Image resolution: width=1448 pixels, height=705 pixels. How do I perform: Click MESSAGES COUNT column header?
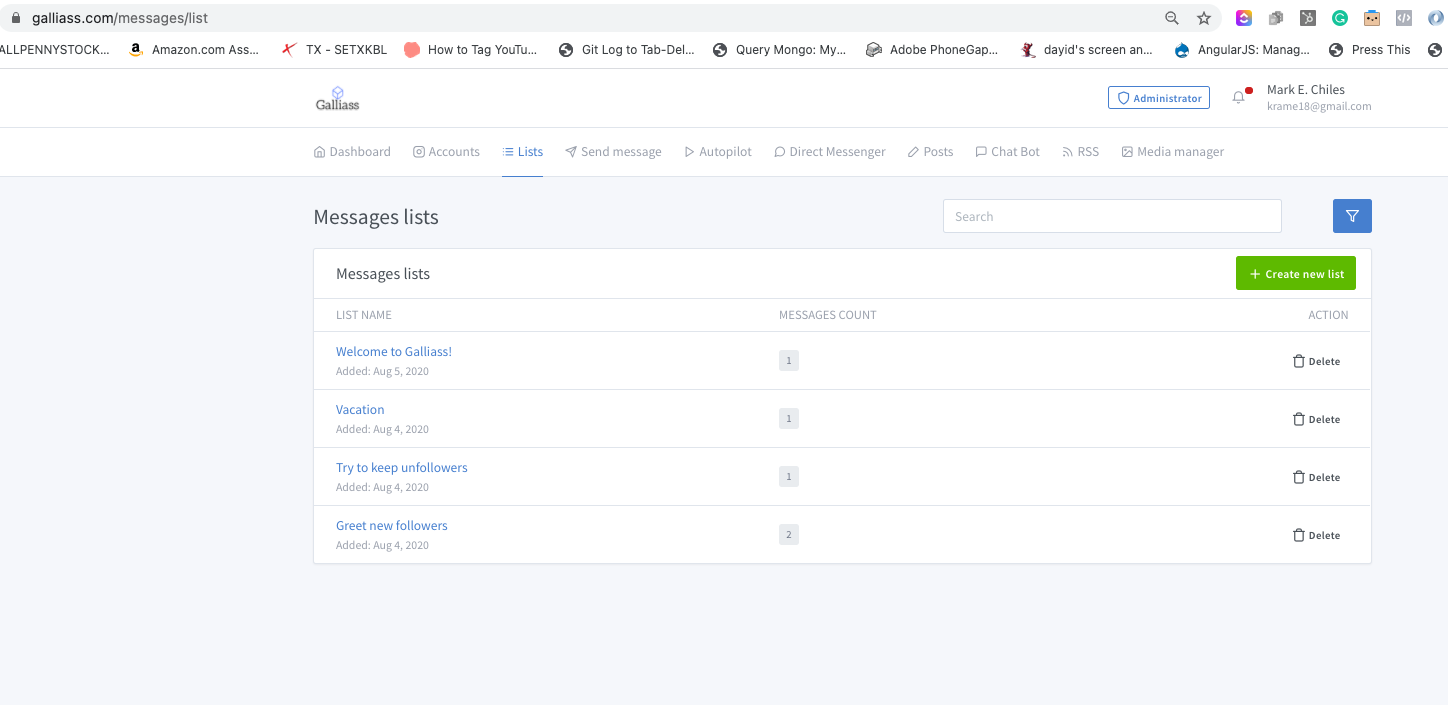pyautogui.click(x=827, y=315)
